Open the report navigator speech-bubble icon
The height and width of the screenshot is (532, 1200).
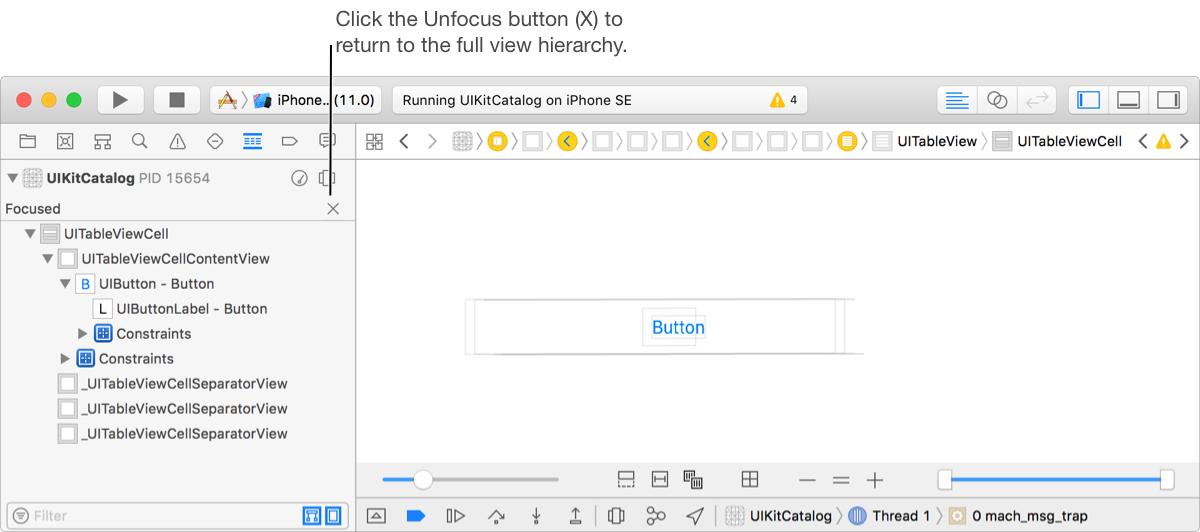[326, 141]
